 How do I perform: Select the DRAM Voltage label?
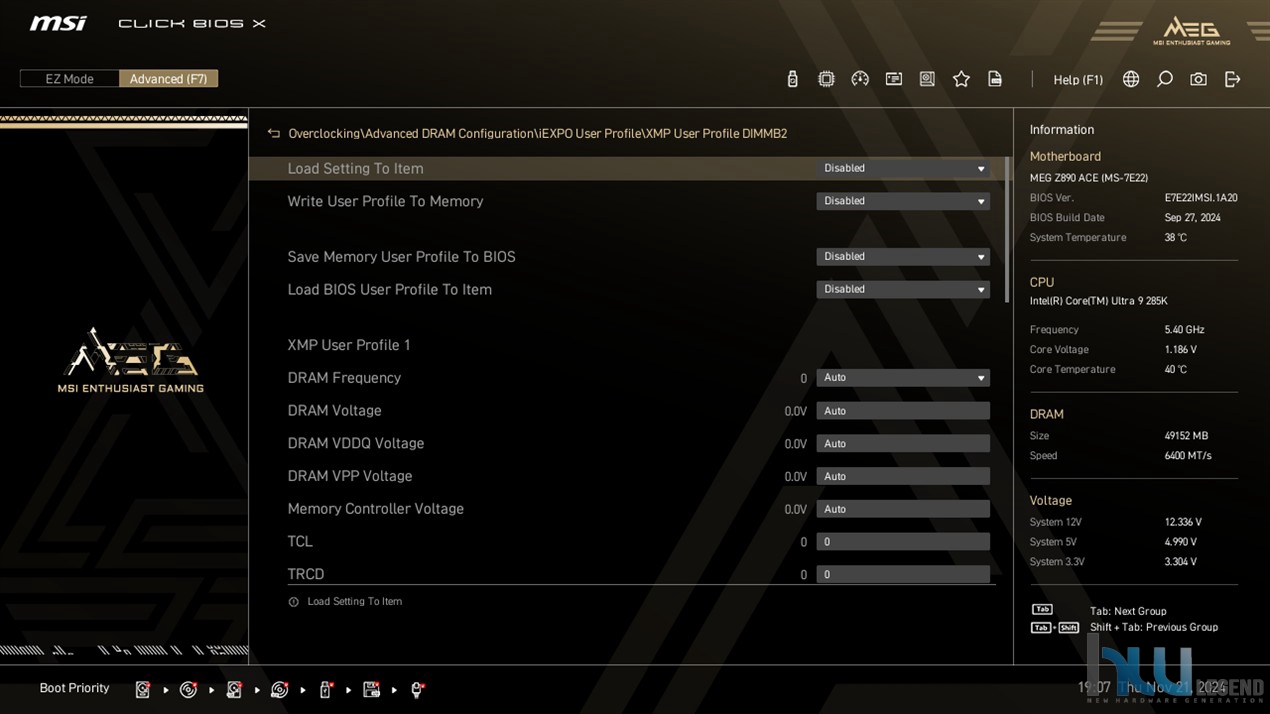334,411
